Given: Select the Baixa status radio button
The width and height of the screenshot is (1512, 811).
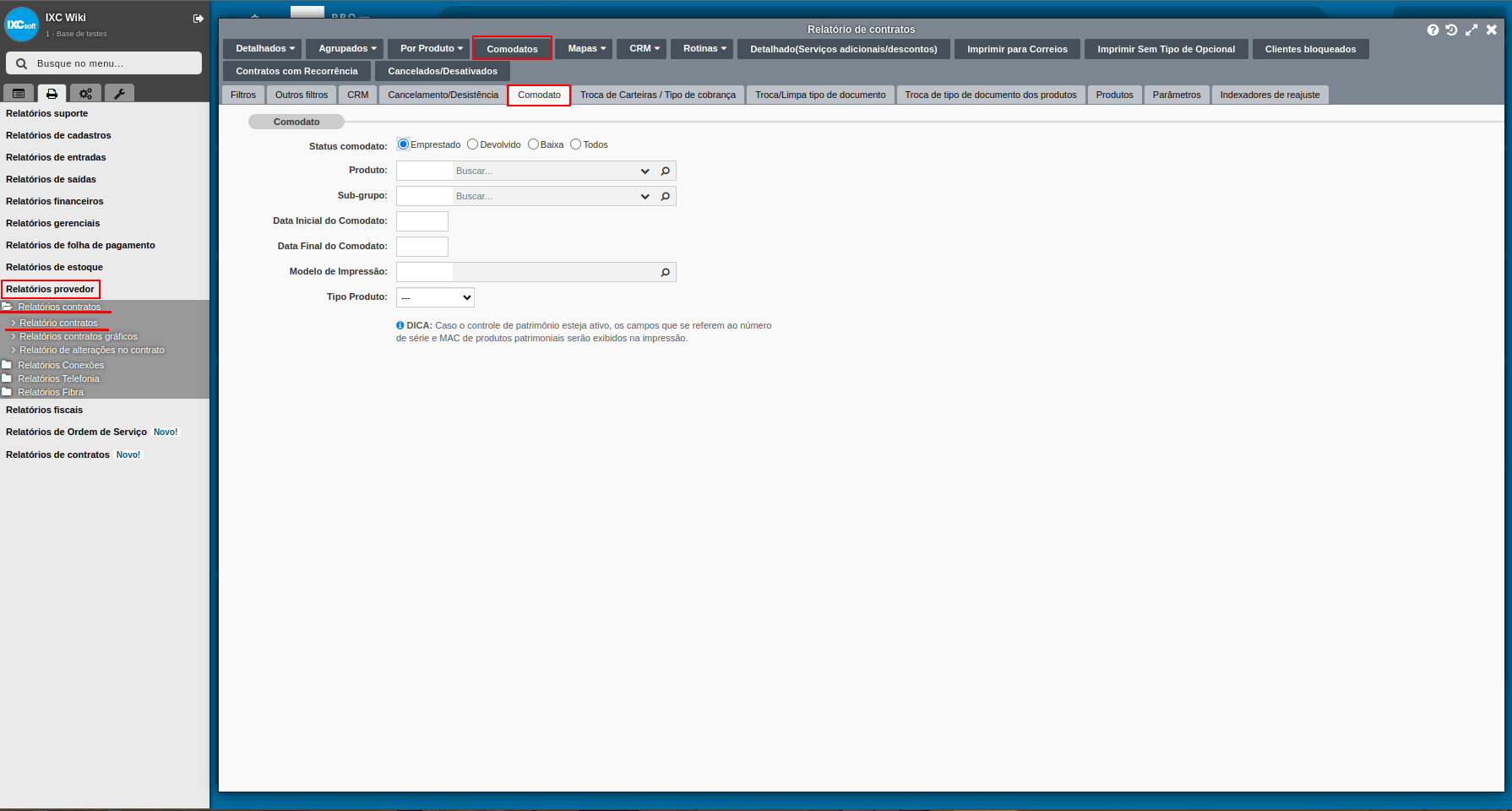Looking at the screenshot, I should 533,144.
